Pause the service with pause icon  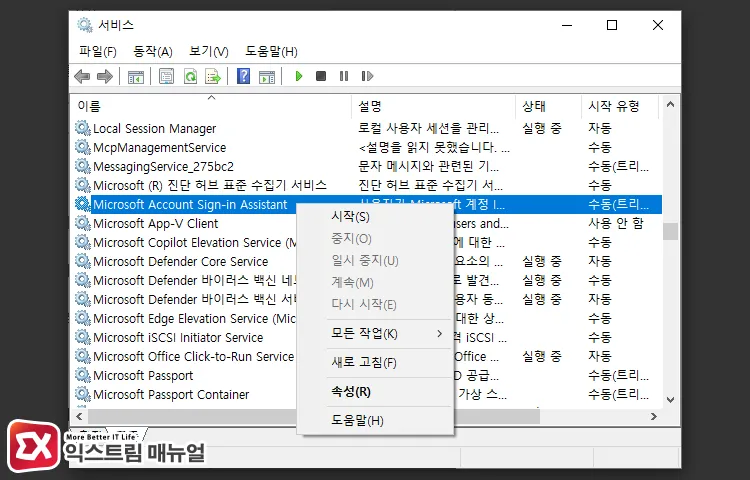tap(344, 76)
